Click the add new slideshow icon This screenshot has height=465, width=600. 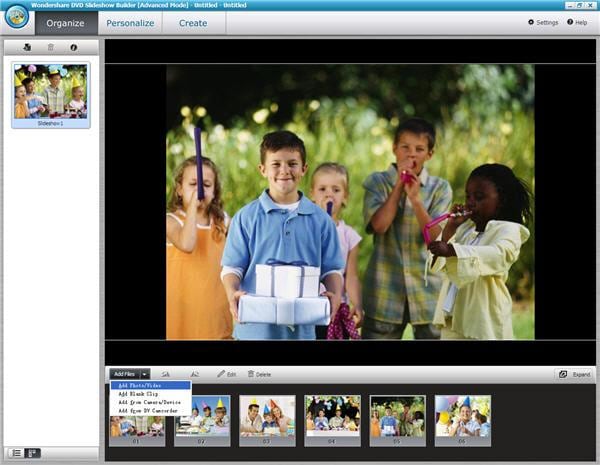(27, 47)
